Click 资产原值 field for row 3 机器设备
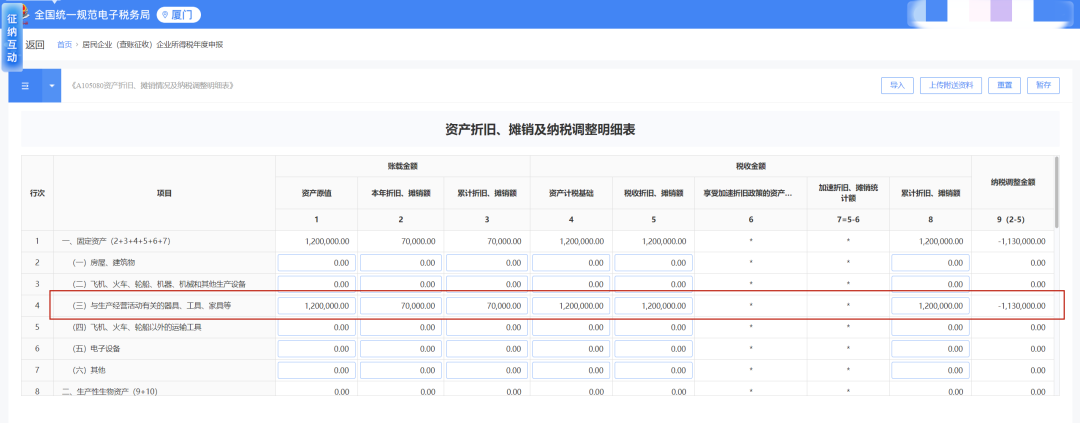Viewport: 1080px width, 423px height. pyautogui.click(x=316, y=284)
